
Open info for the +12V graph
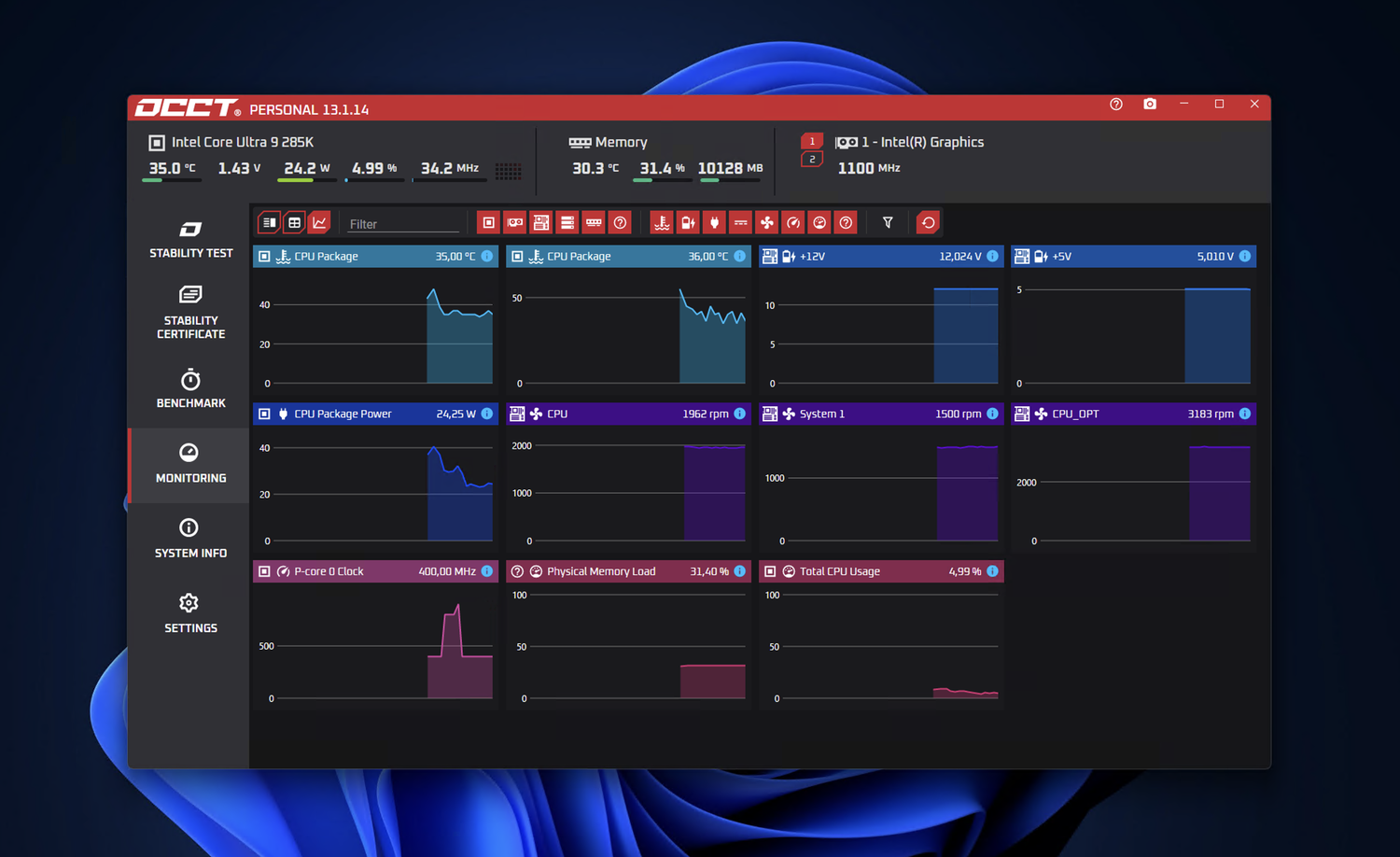tap(992, 256)
